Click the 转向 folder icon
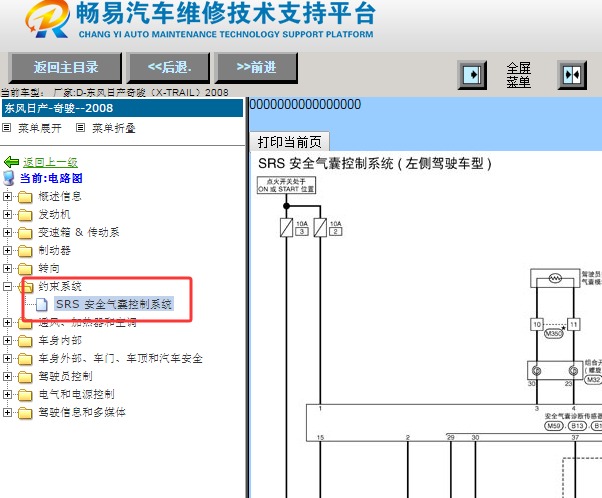 point(25,269)
